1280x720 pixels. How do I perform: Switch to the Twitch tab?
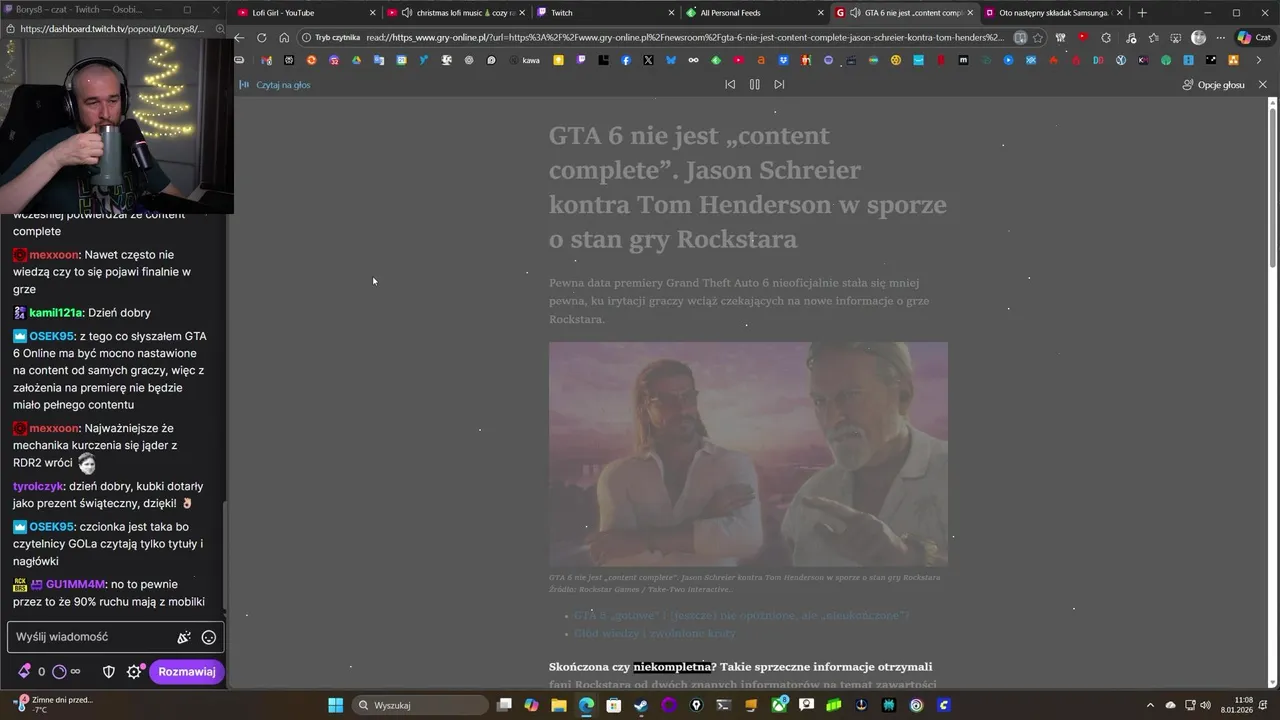pos(605,13)
